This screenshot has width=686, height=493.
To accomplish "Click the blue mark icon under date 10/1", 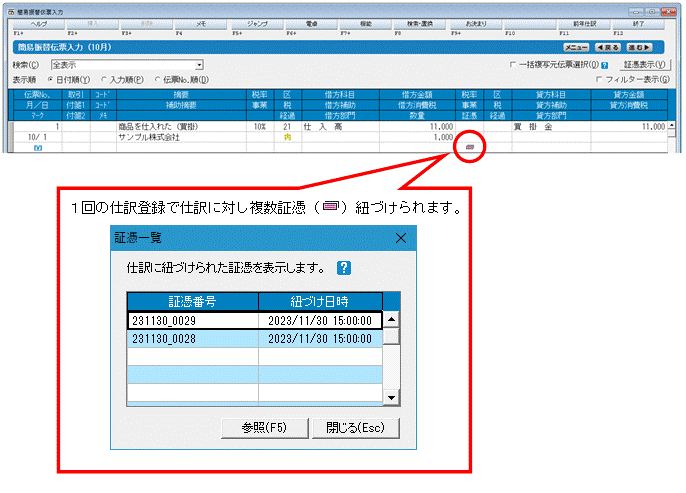I will click(38, 148).
